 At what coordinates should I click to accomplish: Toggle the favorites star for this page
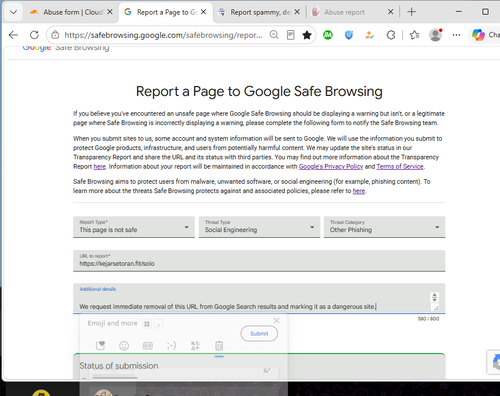307,35
